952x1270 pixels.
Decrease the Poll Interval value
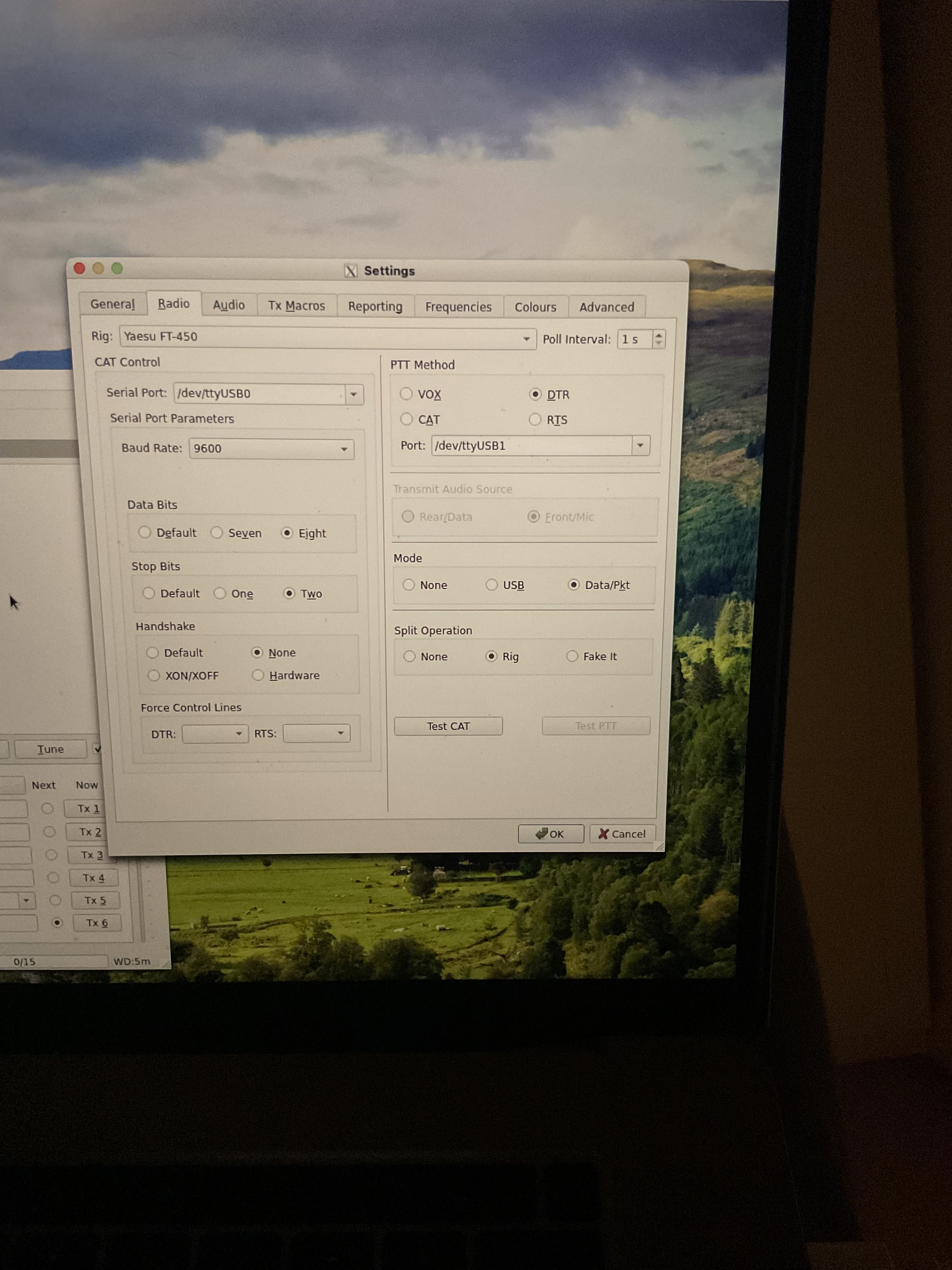(659, 343)
